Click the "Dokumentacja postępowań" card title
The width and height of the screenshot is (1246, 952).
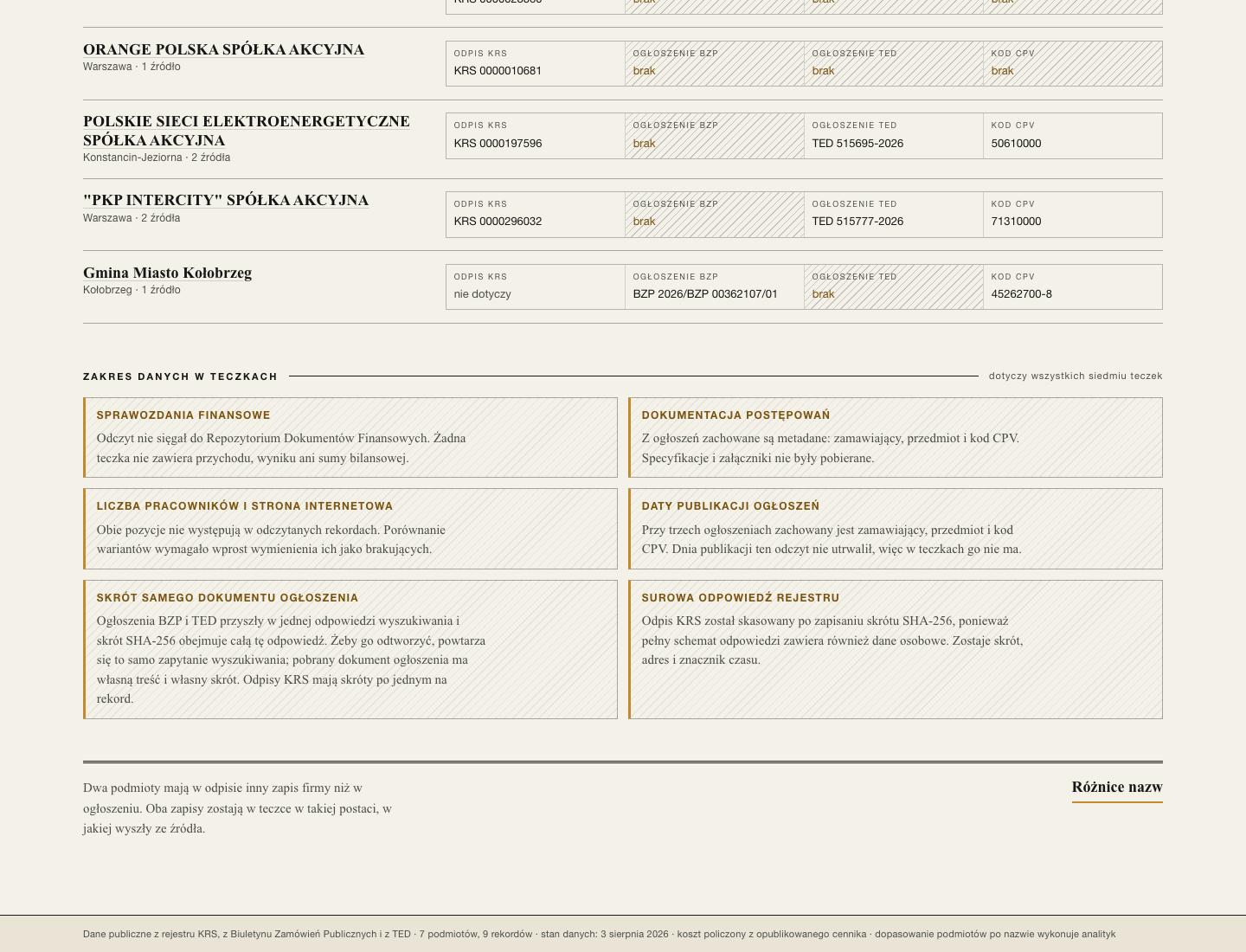735,415
